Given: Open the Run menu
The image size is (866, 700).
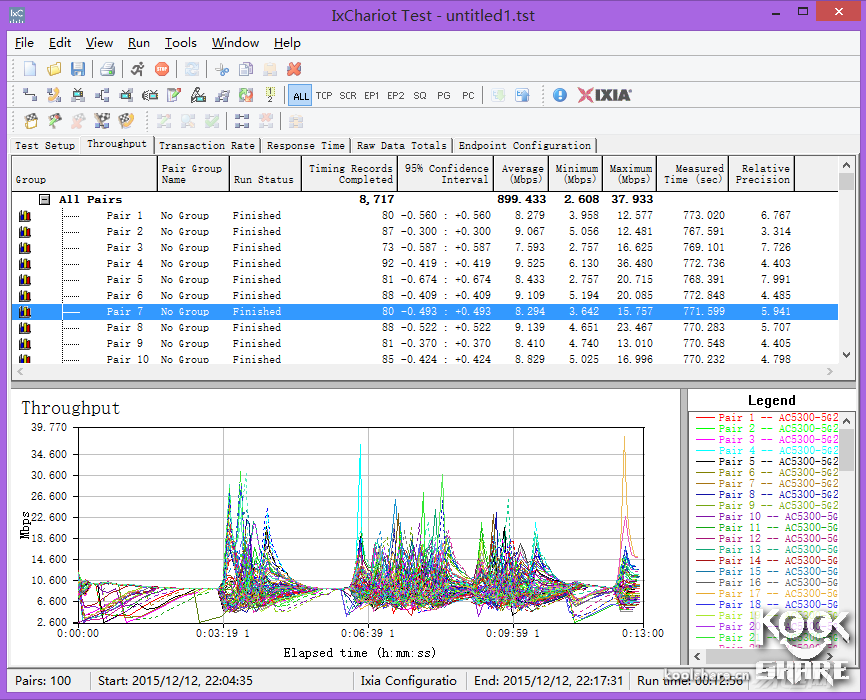Looking at the screenshot, I should [x=139, y=43].
